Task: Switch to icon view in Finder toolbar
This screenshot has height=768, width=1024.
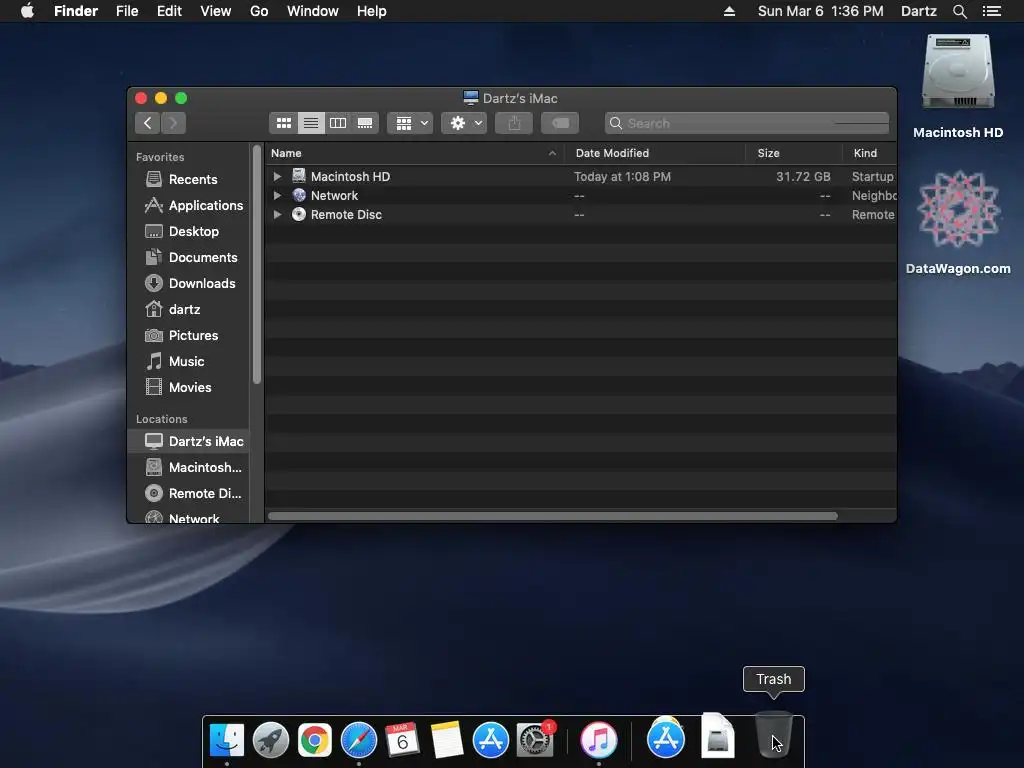Action: click(x=283, y=123)
